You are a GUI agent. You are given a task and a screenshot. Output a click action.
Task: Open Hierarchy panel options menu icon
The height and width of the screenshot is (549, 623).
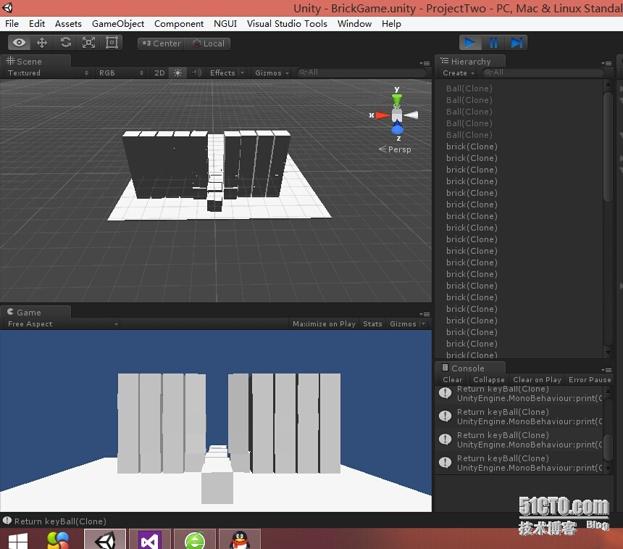pos(607,63)
